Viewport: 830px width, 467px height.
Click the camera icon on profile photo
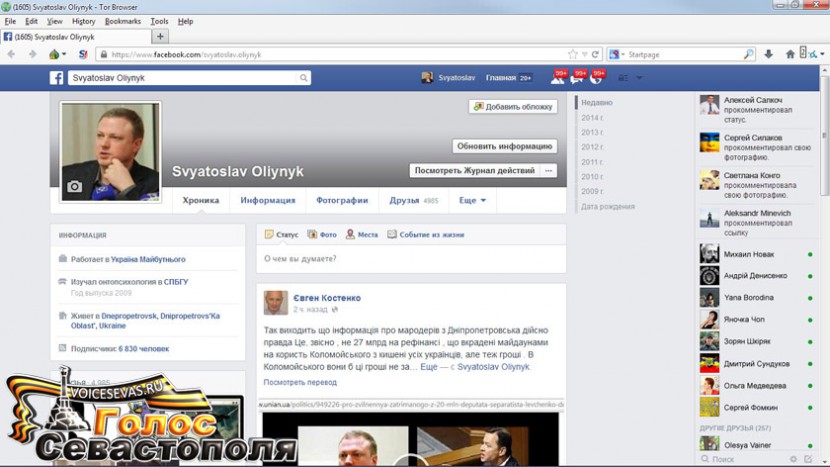click(x=74, y=186)
